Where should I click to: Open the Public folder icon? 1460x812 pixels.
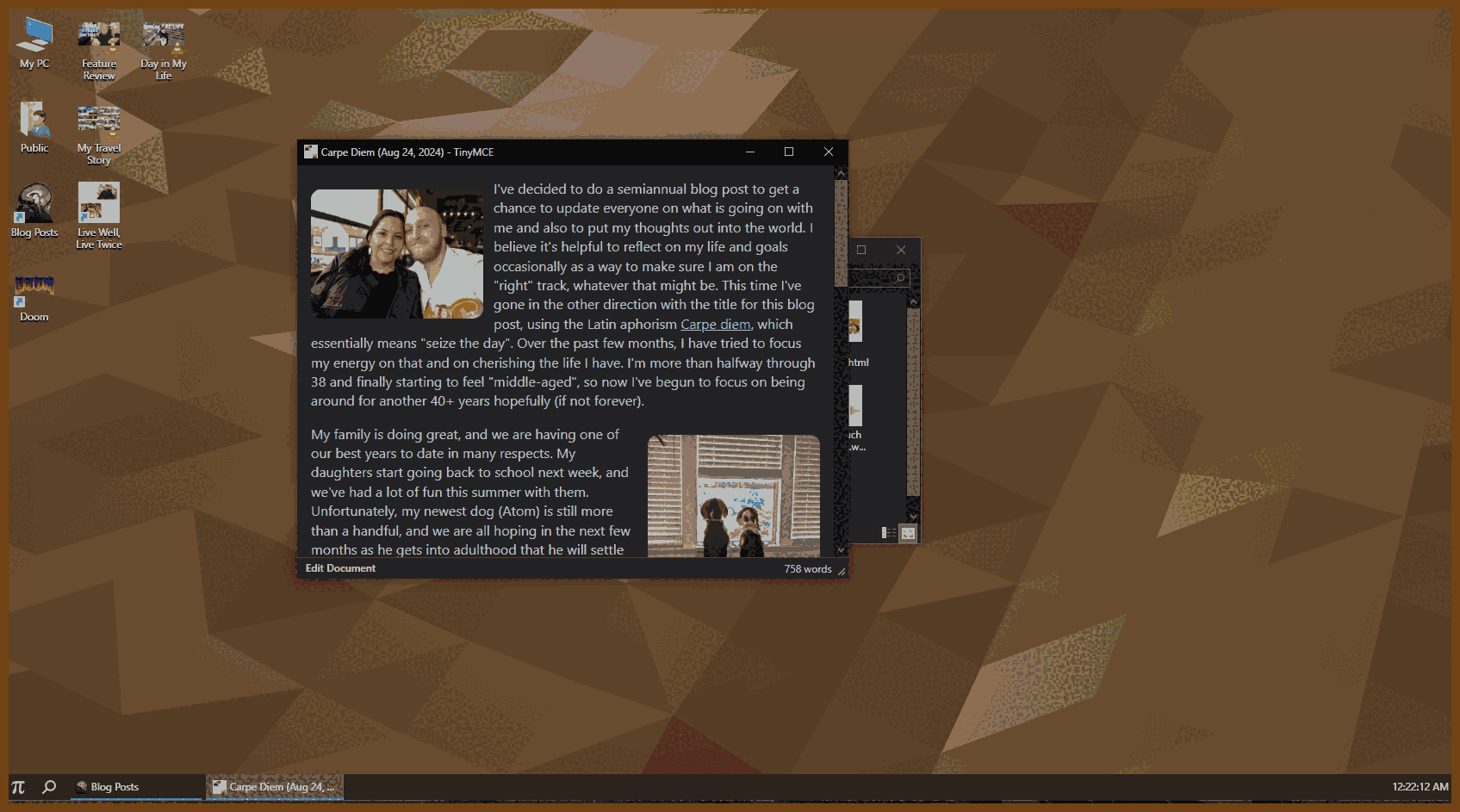tap(34, 125)
